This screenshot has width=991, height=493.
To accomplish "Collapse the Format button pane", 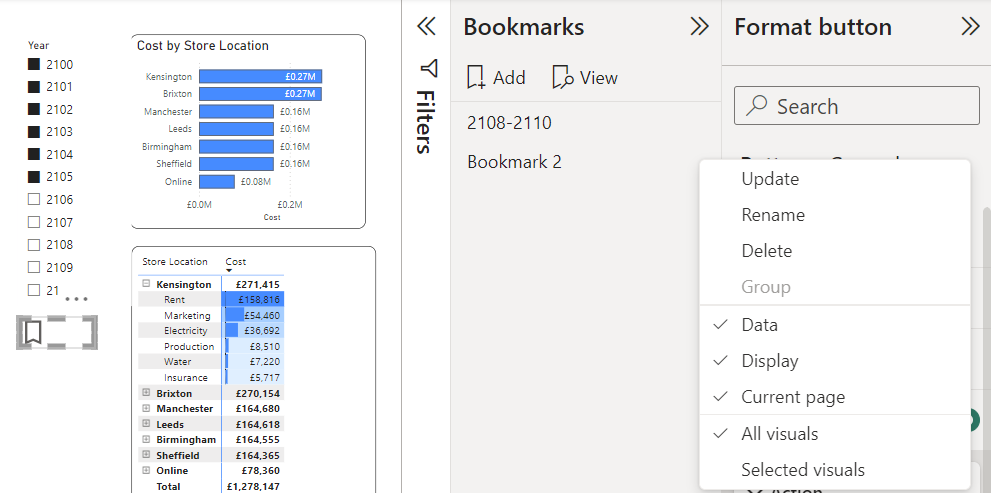I will pos(969,27).
